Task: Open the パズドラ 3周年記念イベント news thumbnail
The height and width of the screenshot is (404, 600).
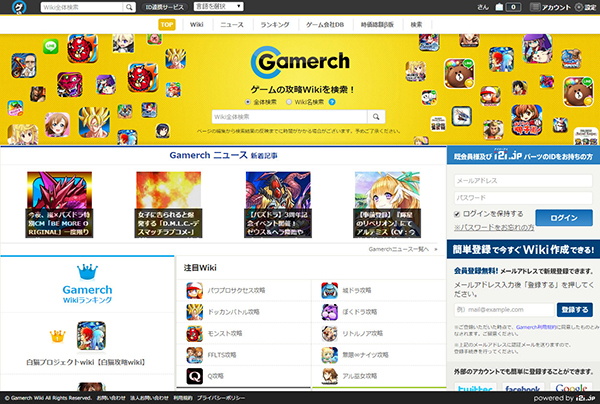Action: coord(278,204)
